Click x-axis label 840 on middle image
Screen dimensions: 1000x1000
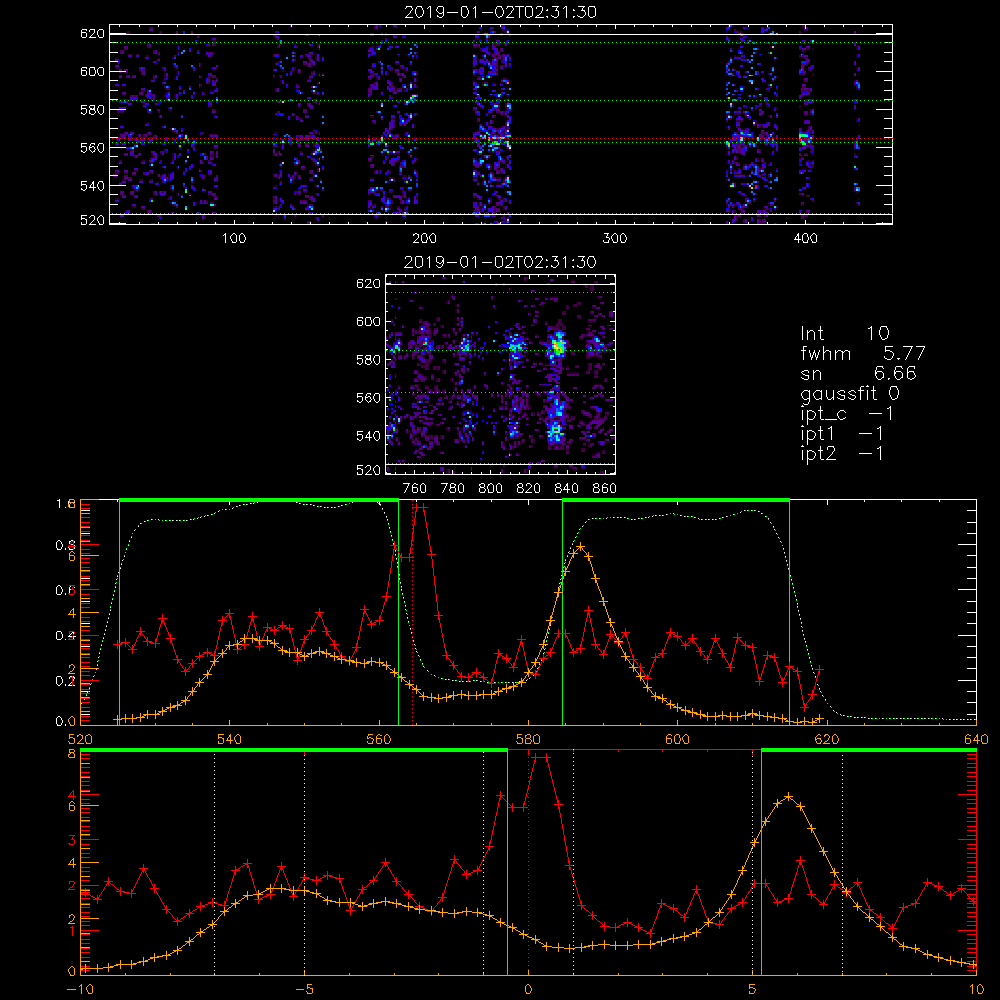[566, 489]
